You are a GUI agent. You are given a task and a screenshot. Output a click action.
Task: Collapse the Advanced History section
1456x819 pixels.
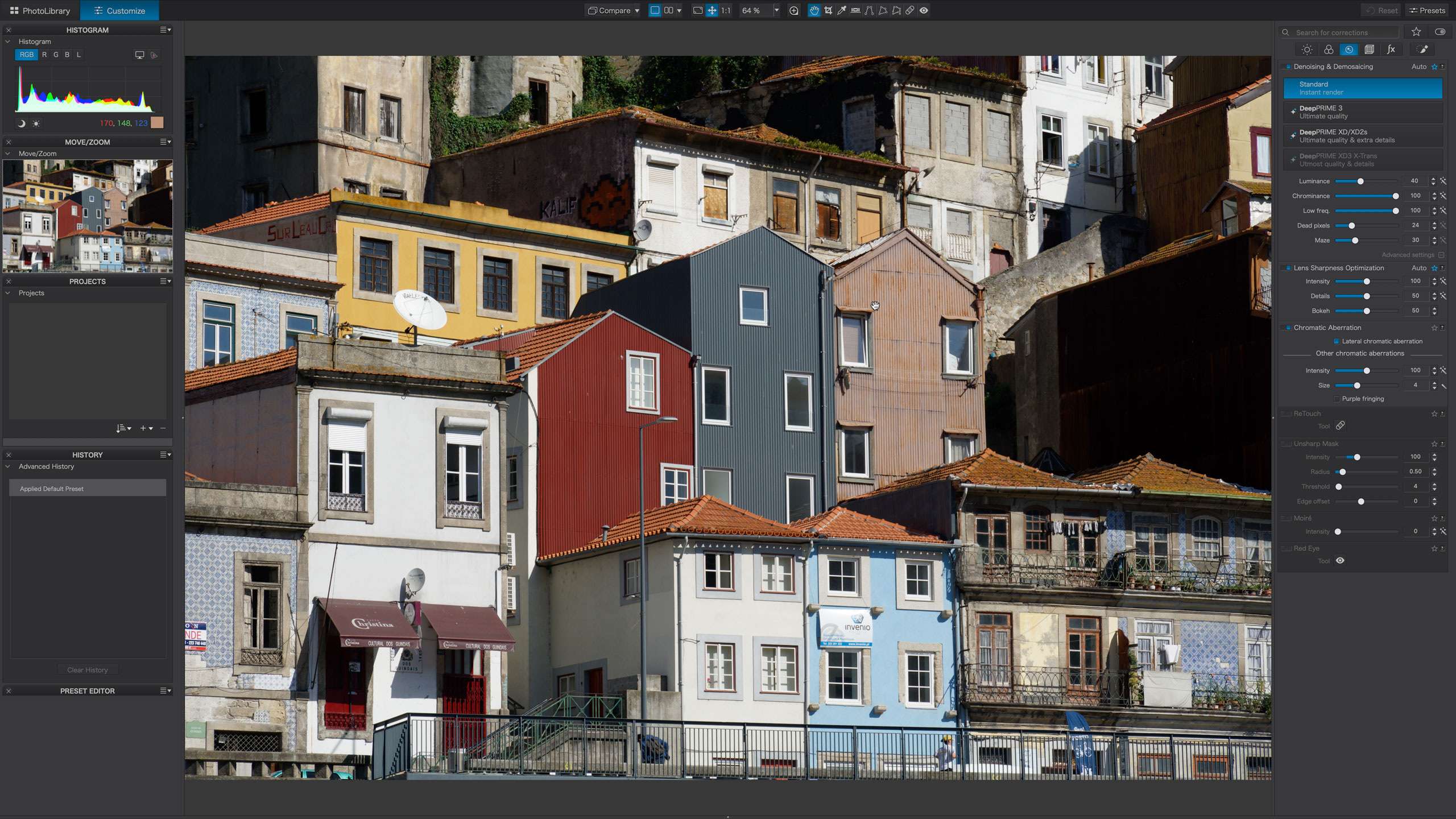click(x=8, y=466)
